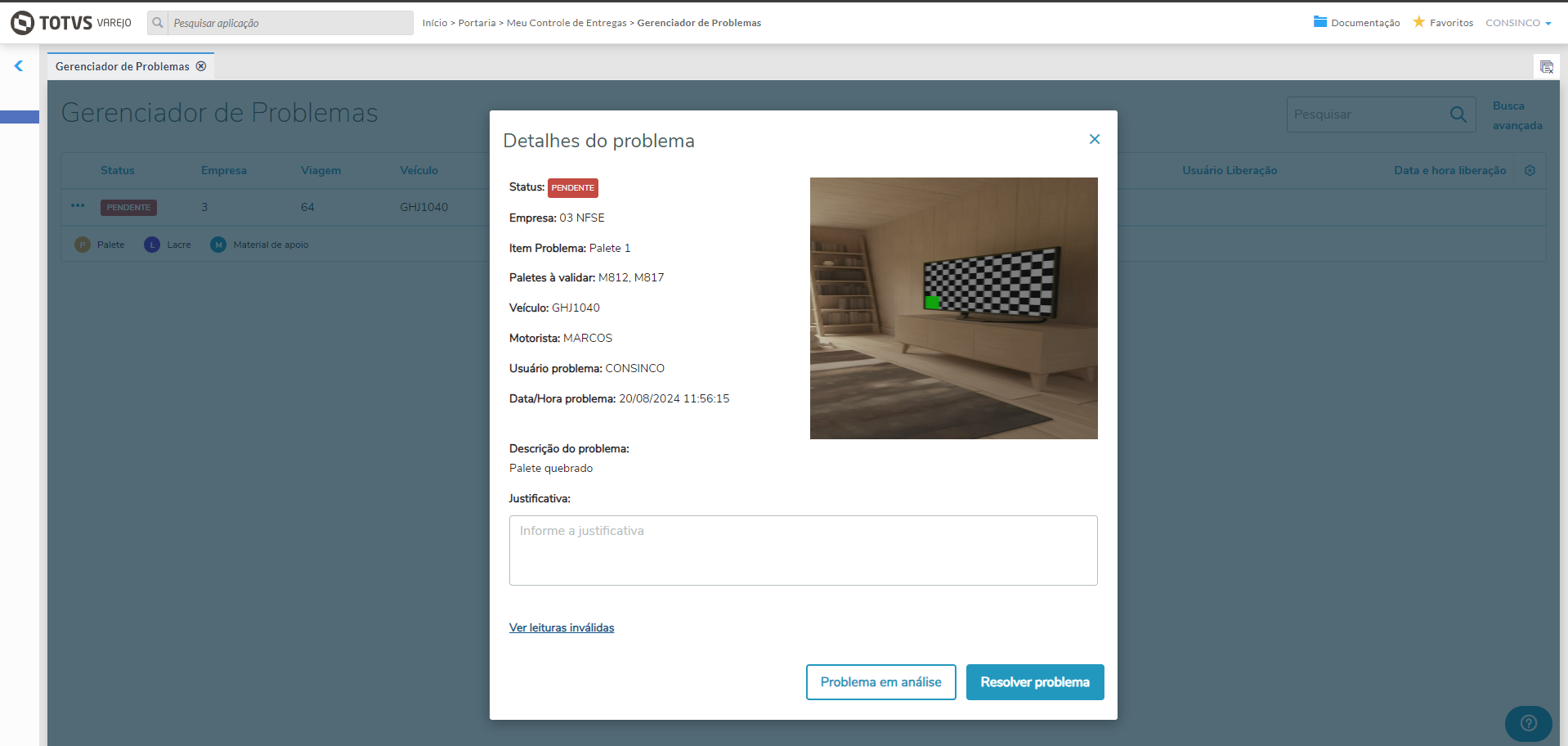
Task: Click the Palete legend icon
Action: point(83,245)
